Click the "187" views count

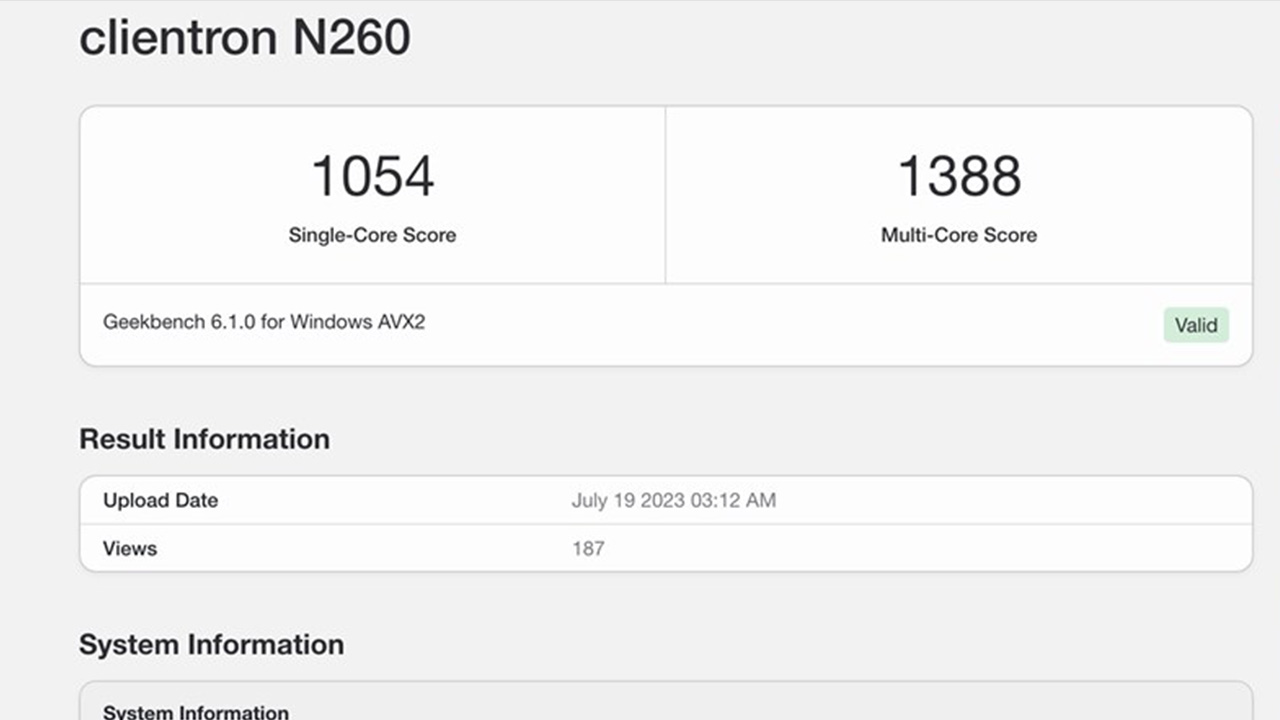(588, 548)
